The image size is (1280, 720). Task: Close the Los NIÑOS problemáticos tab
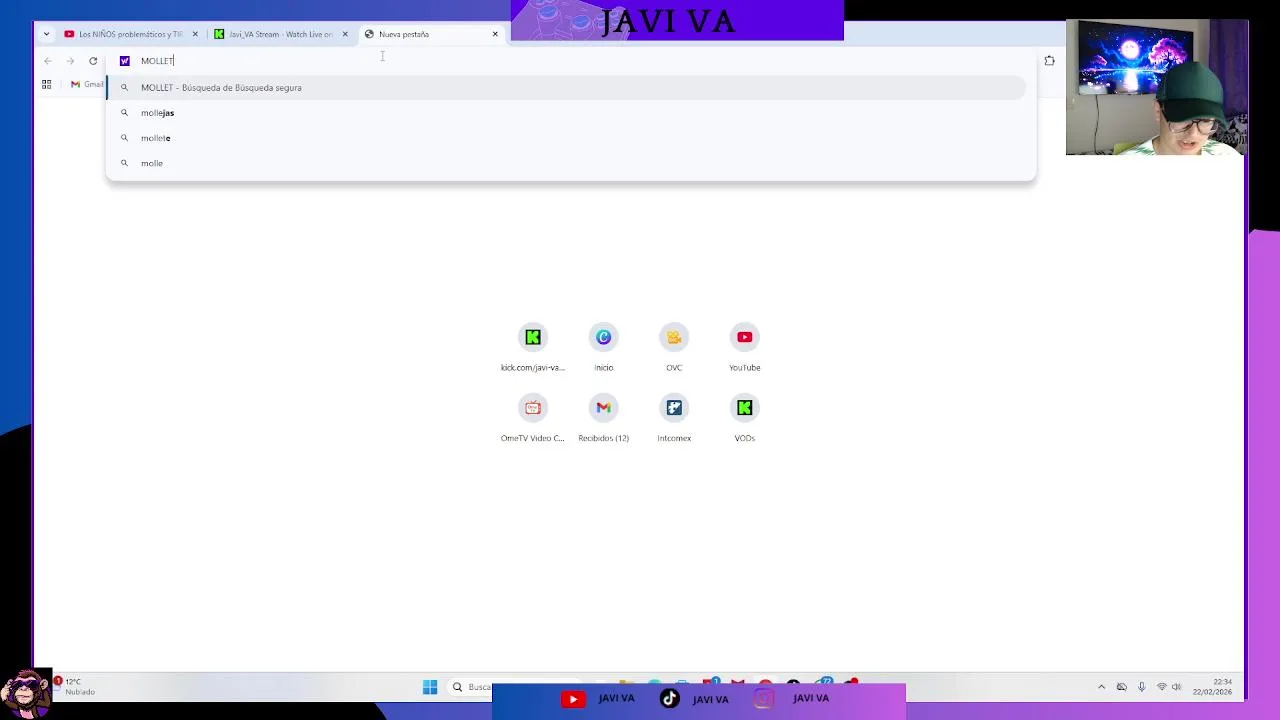(x=195, y=34)
